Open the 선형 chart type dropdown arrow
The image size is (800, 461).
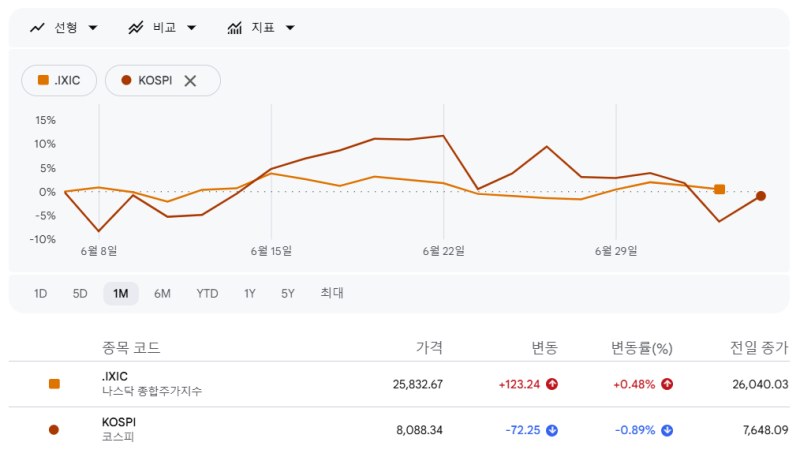(93, 28)
